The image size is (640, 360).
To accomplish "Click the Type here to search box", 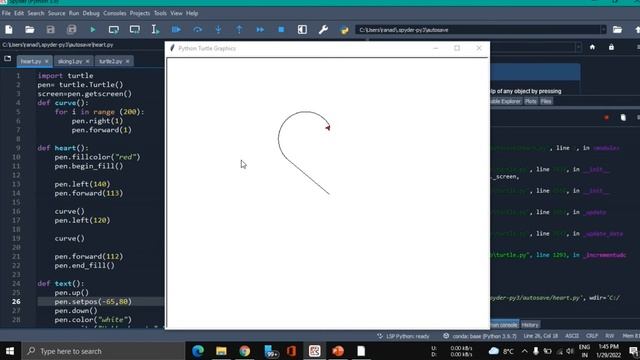I will click(103, 351).
